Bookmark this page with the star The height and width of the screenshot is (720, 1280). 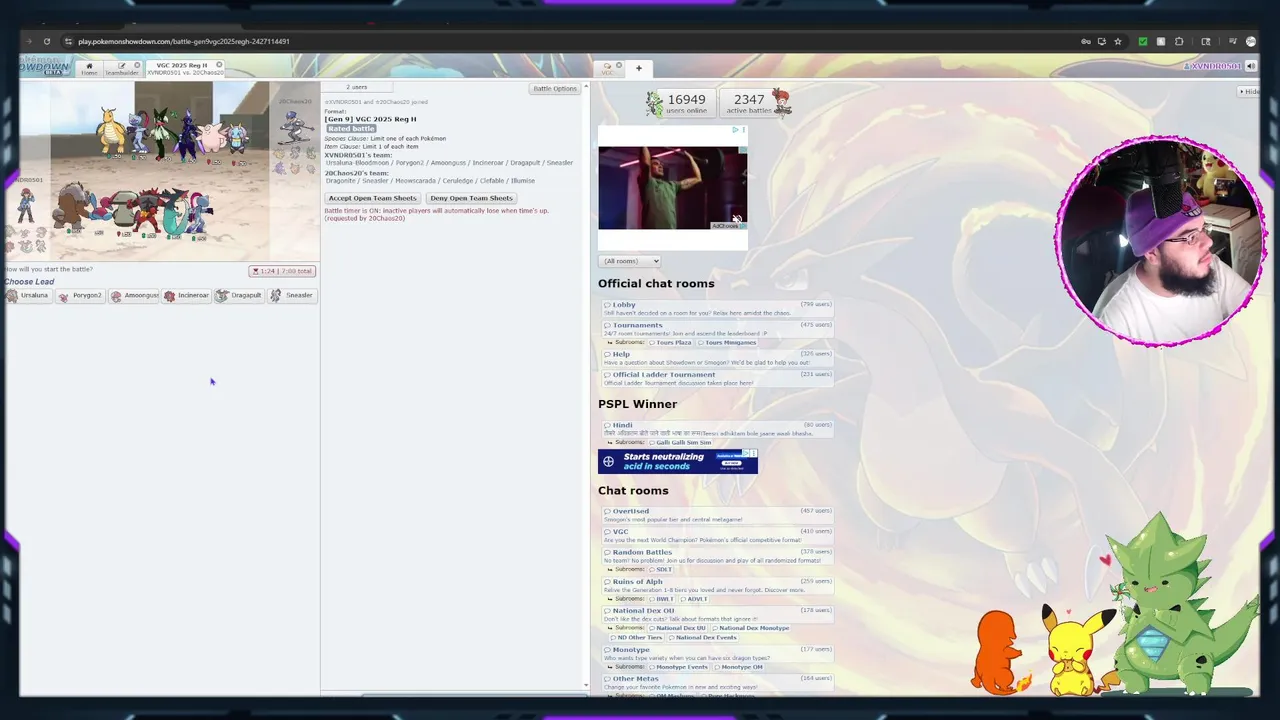pos(1118,41)
